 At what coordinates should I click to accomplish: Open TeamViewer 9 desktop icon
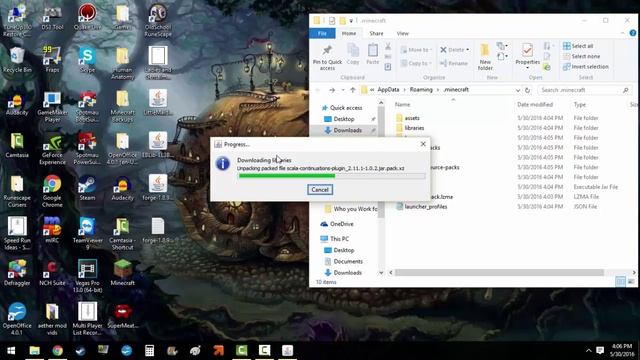pos(87,234)
